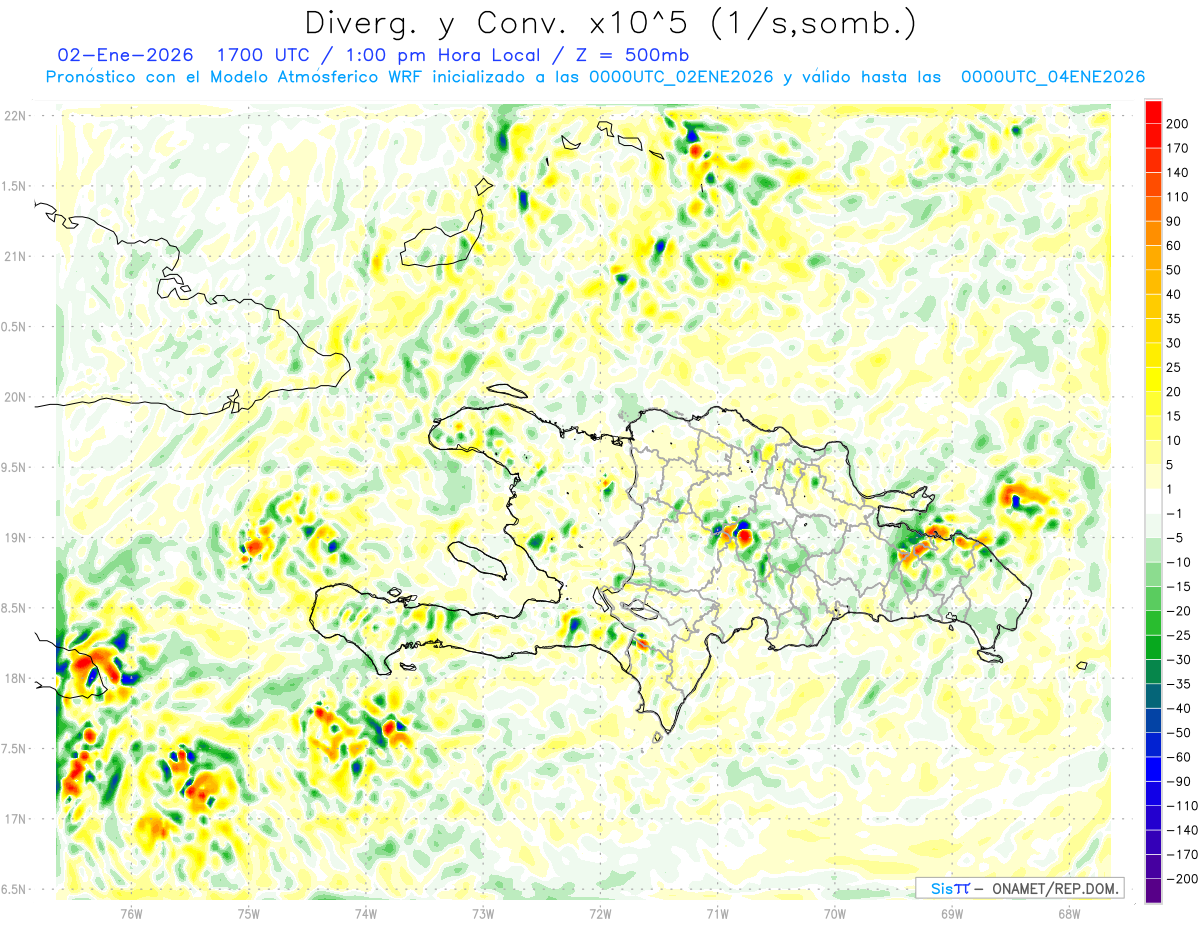Image resolution: width=1200 pixels, height=927 pixels.
Task: Click the "17N" latitude label
Action: coord(15,819)
